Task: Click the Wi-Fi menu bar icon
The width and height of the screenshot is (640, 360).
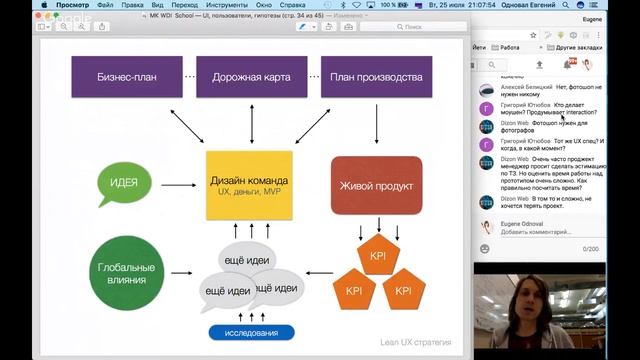Action: (x=357, y=5)
